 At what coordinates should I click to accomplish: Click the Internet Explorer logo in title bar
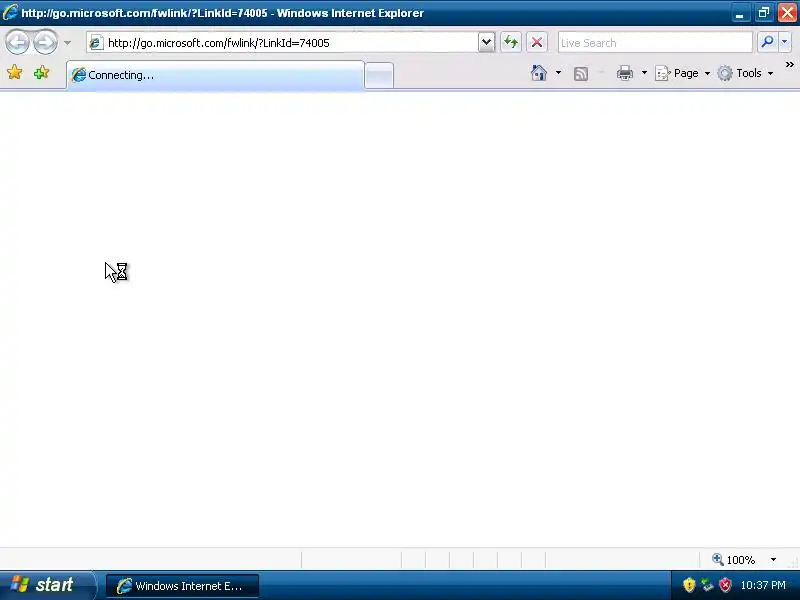coord(10,12)
